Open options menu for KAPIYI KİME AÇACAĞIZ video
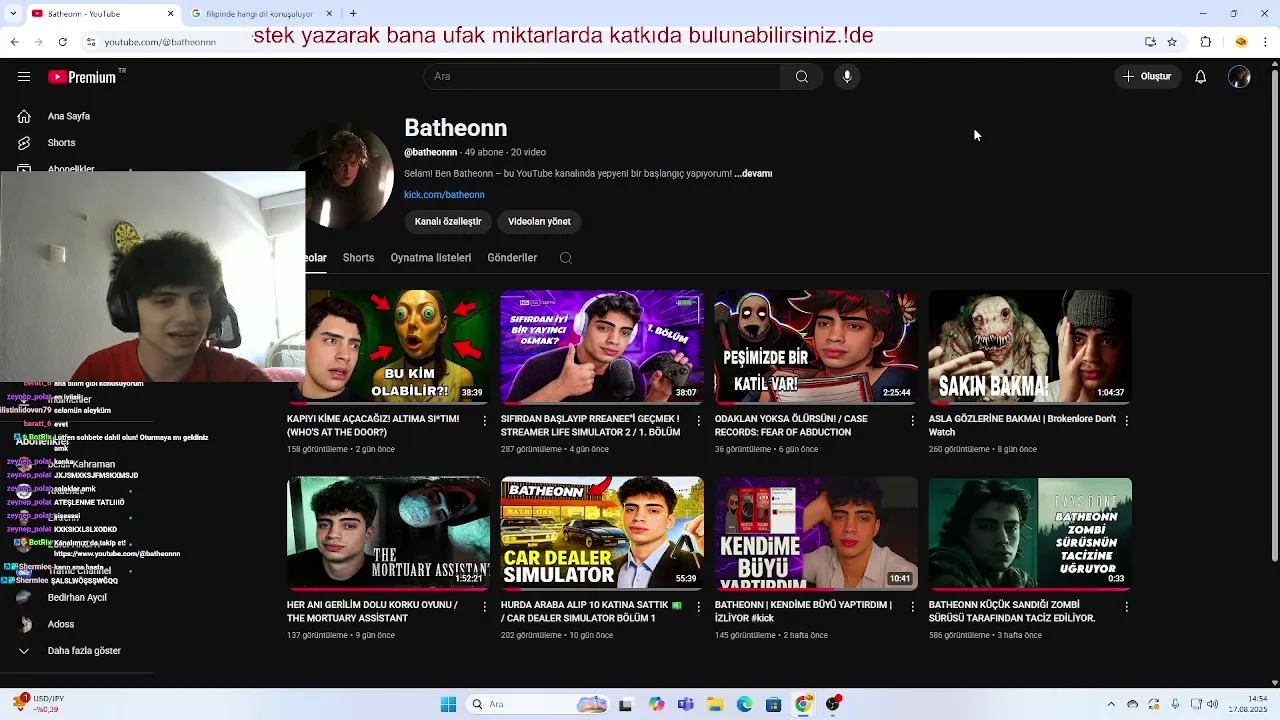Screen dimensions: 1280x720 [x=484, y=421]
